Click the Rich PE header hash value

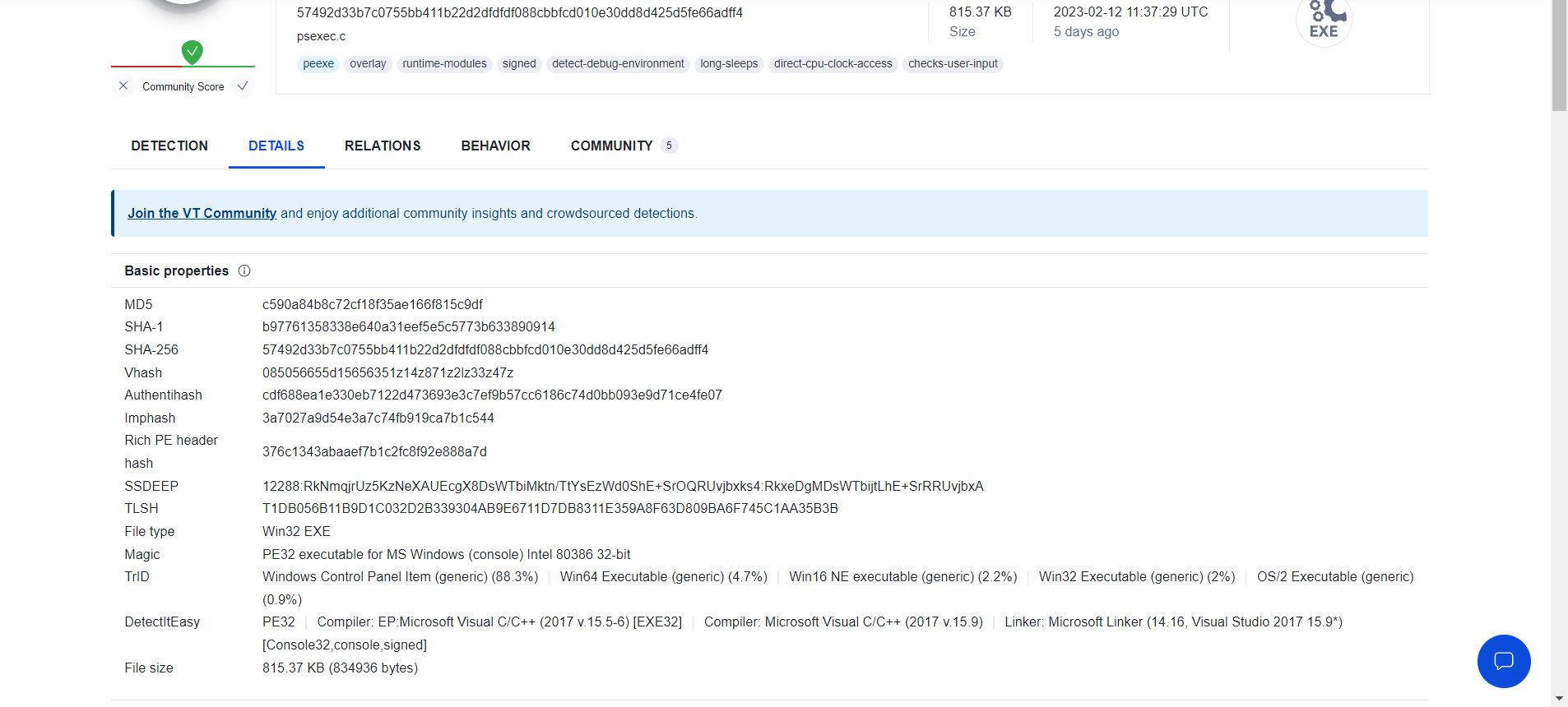374,451
